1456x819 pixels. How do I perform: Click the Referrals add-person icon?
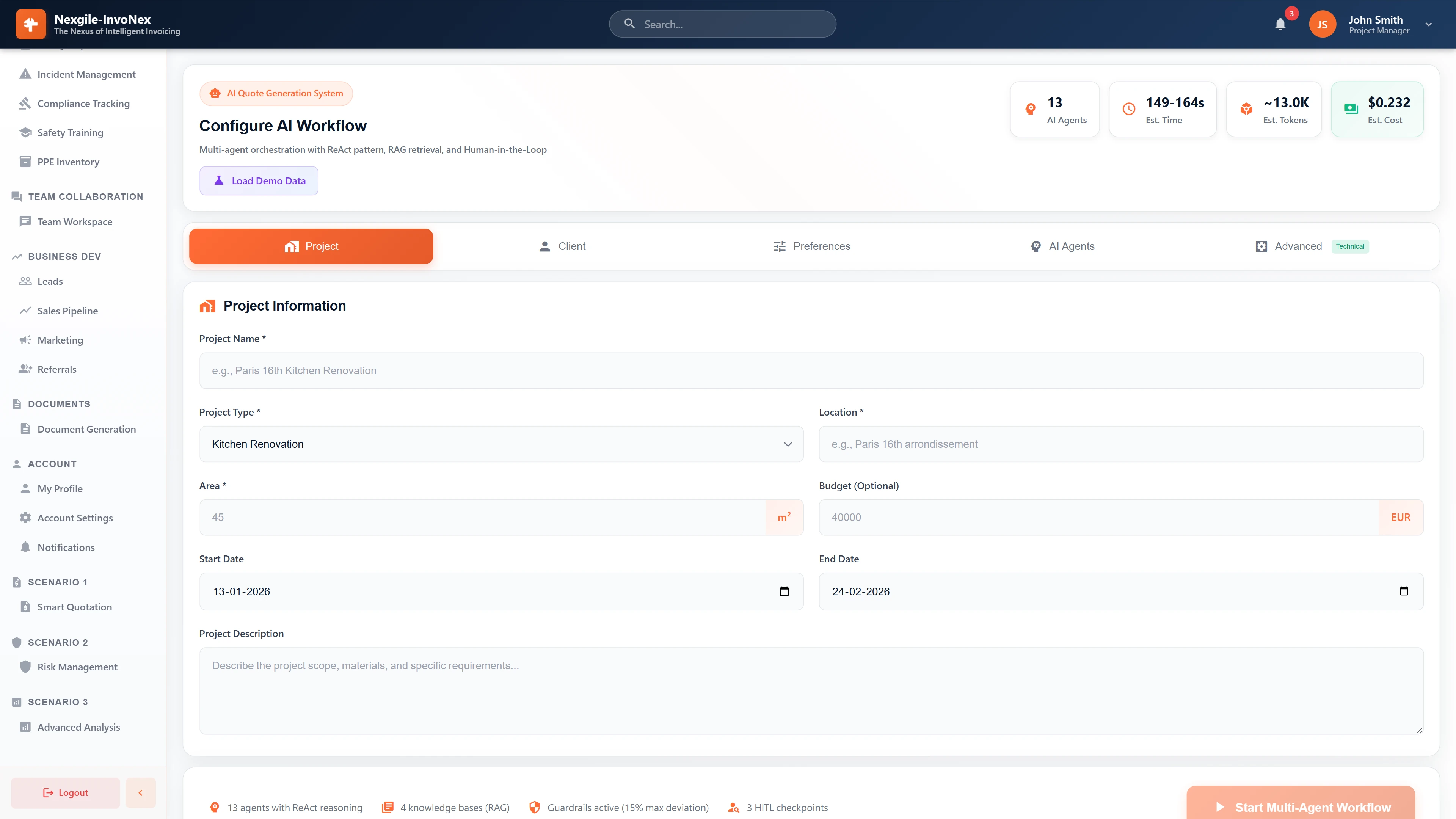[x=25, y=369]
